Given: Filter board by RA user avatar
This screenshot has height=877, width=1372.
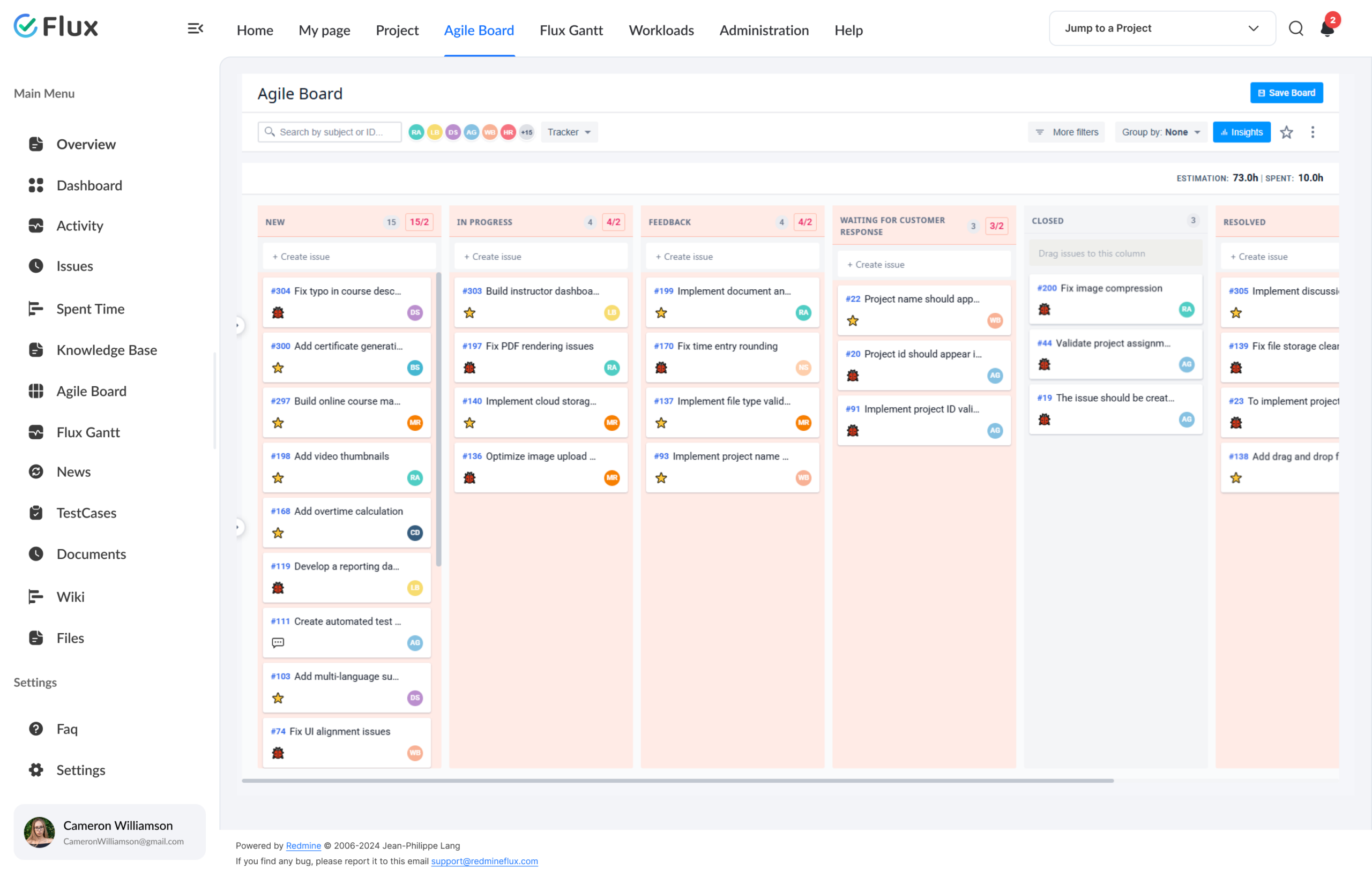Looking at the screenshot, I should coord(416,132).
